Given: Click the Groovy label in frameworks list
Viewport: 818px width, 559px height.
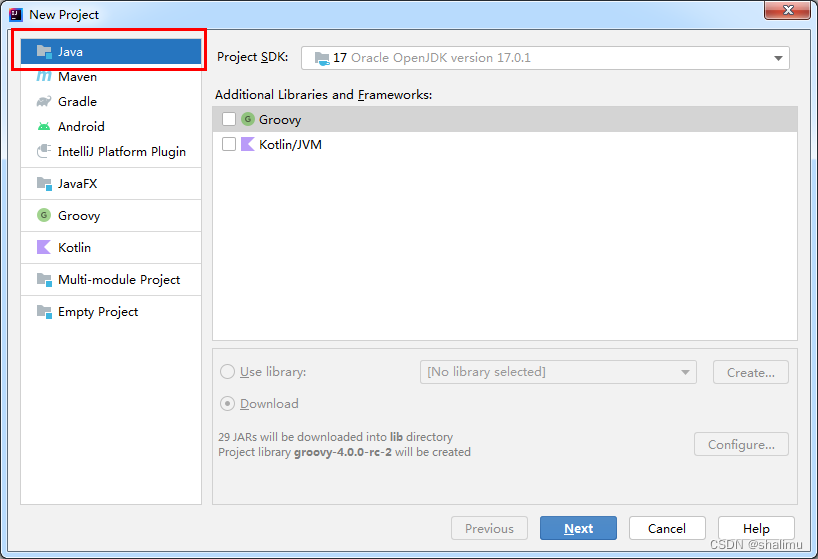Looking at the screenshot, I should pyautogui.click(x=280, y=120).
